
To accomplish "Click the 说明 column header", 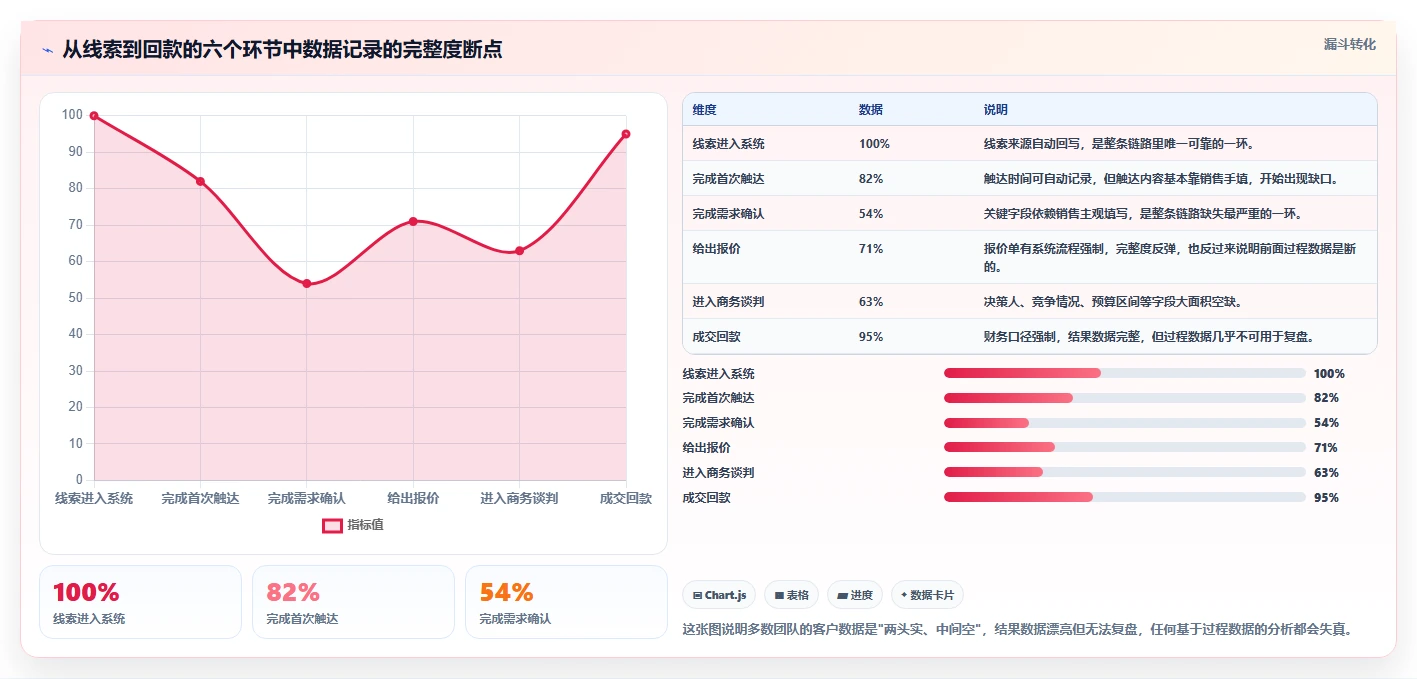I will tap(995, 110).
